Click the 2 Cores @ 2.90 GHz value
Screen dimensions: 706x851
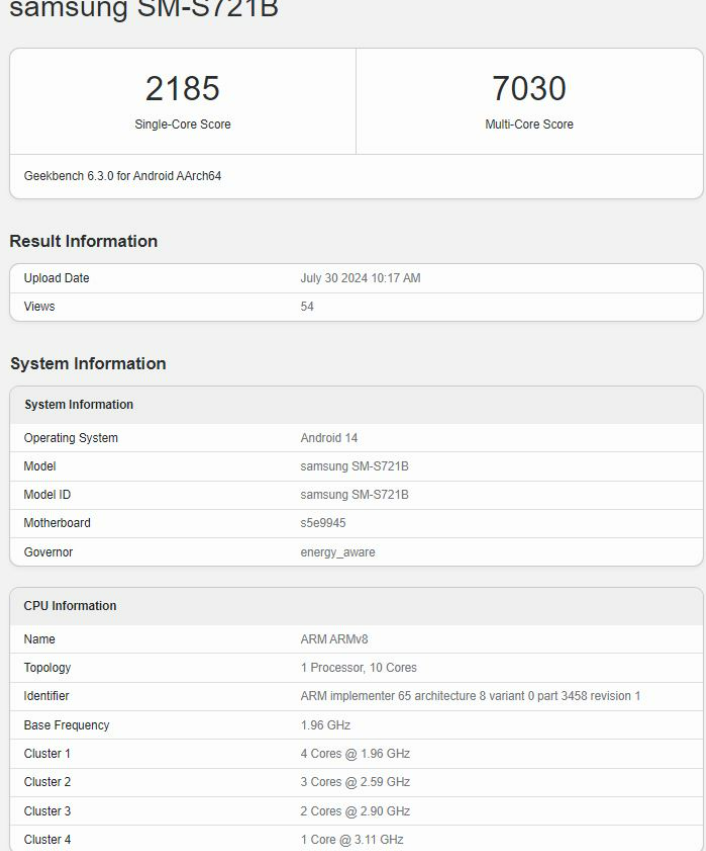click(x=355, y=811)
